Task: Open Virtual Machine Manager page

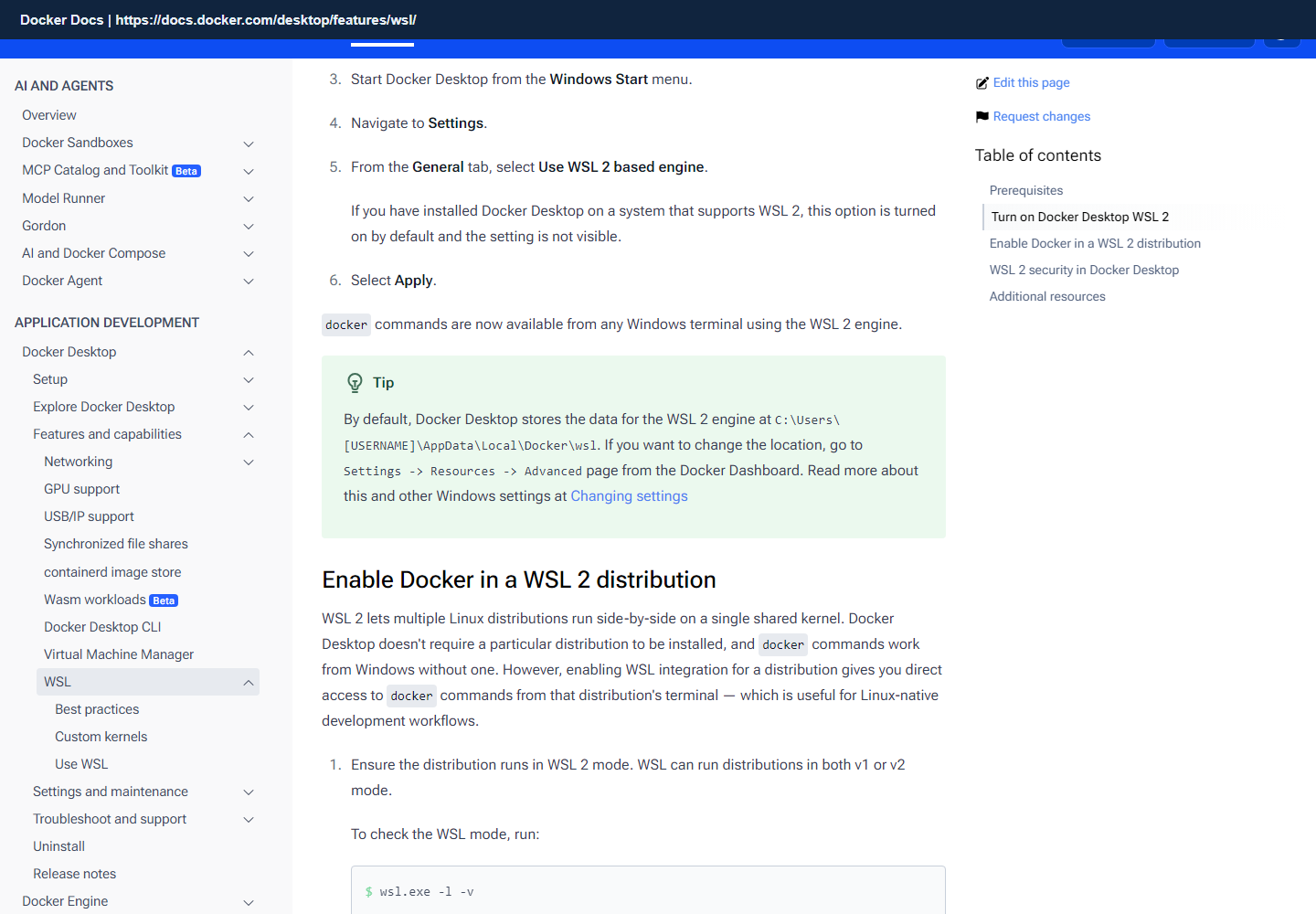Action: [x=119, y=654]
